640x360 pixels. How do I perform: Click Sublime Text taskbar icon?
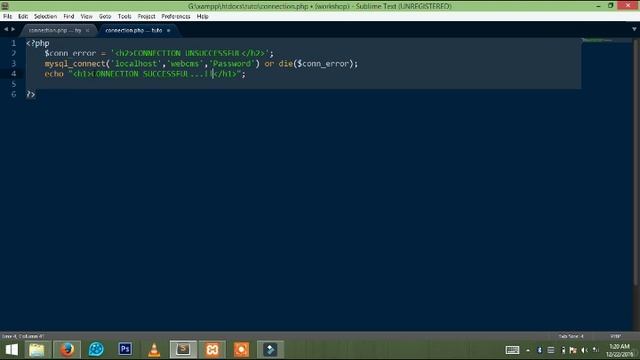point(183,349)
